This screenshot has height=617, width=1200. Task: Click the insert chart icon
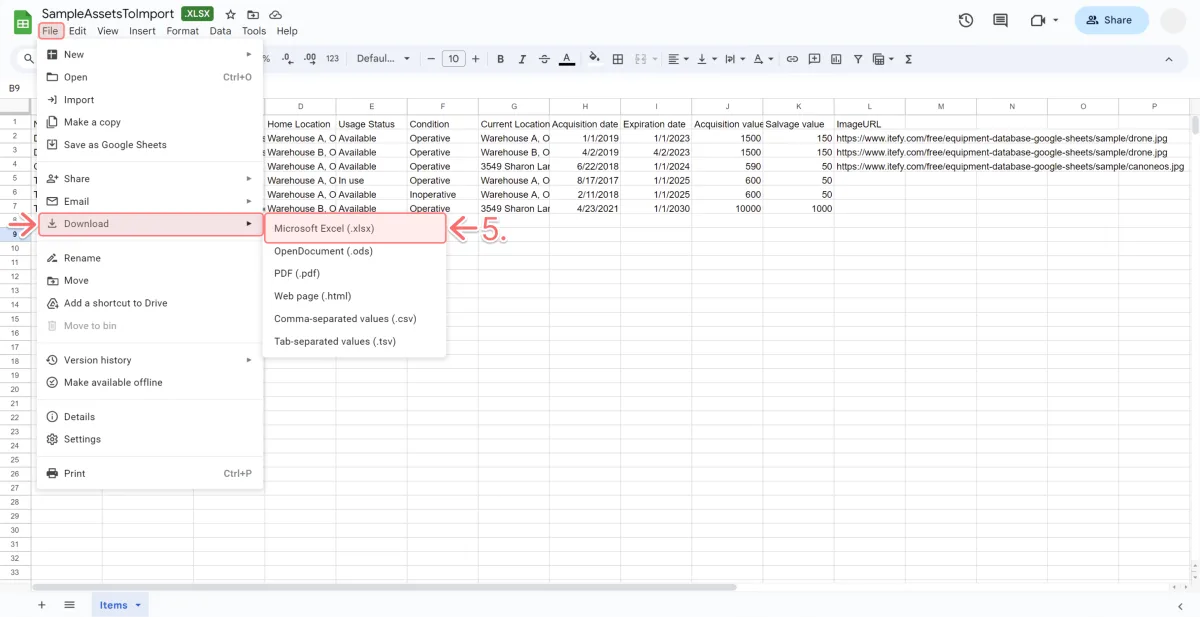click(x=836, y=59)
